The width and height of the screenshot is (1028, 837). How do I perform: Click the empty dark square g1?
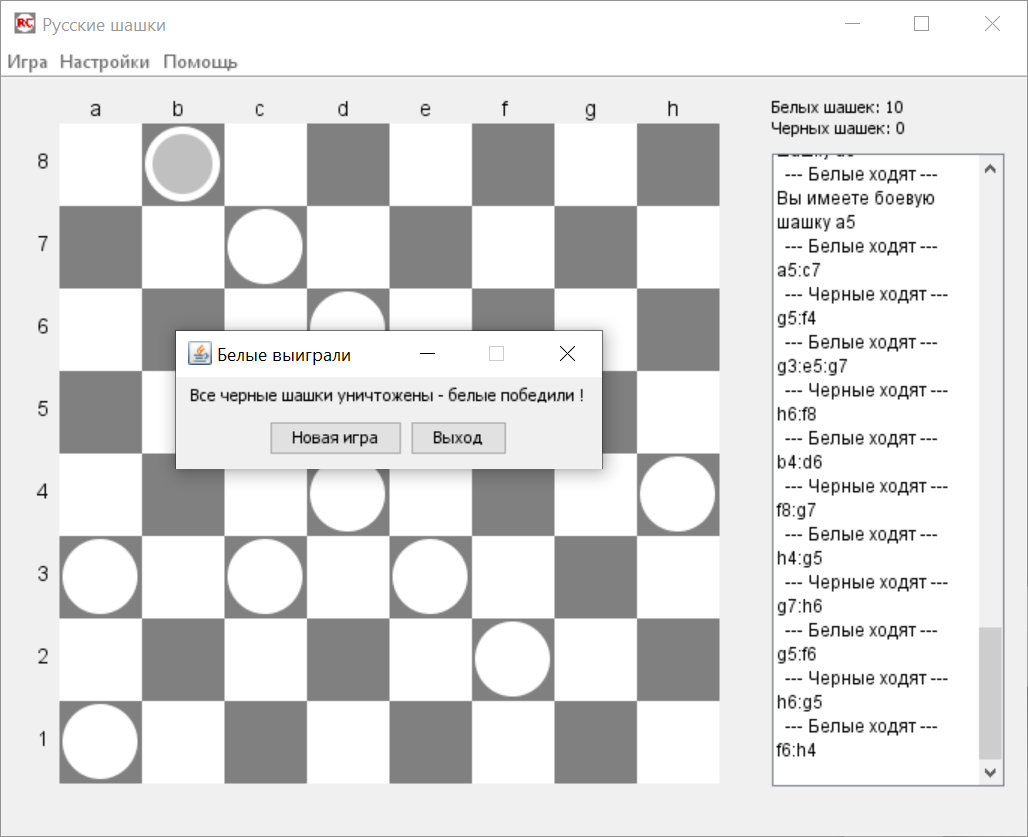[595, 741]
